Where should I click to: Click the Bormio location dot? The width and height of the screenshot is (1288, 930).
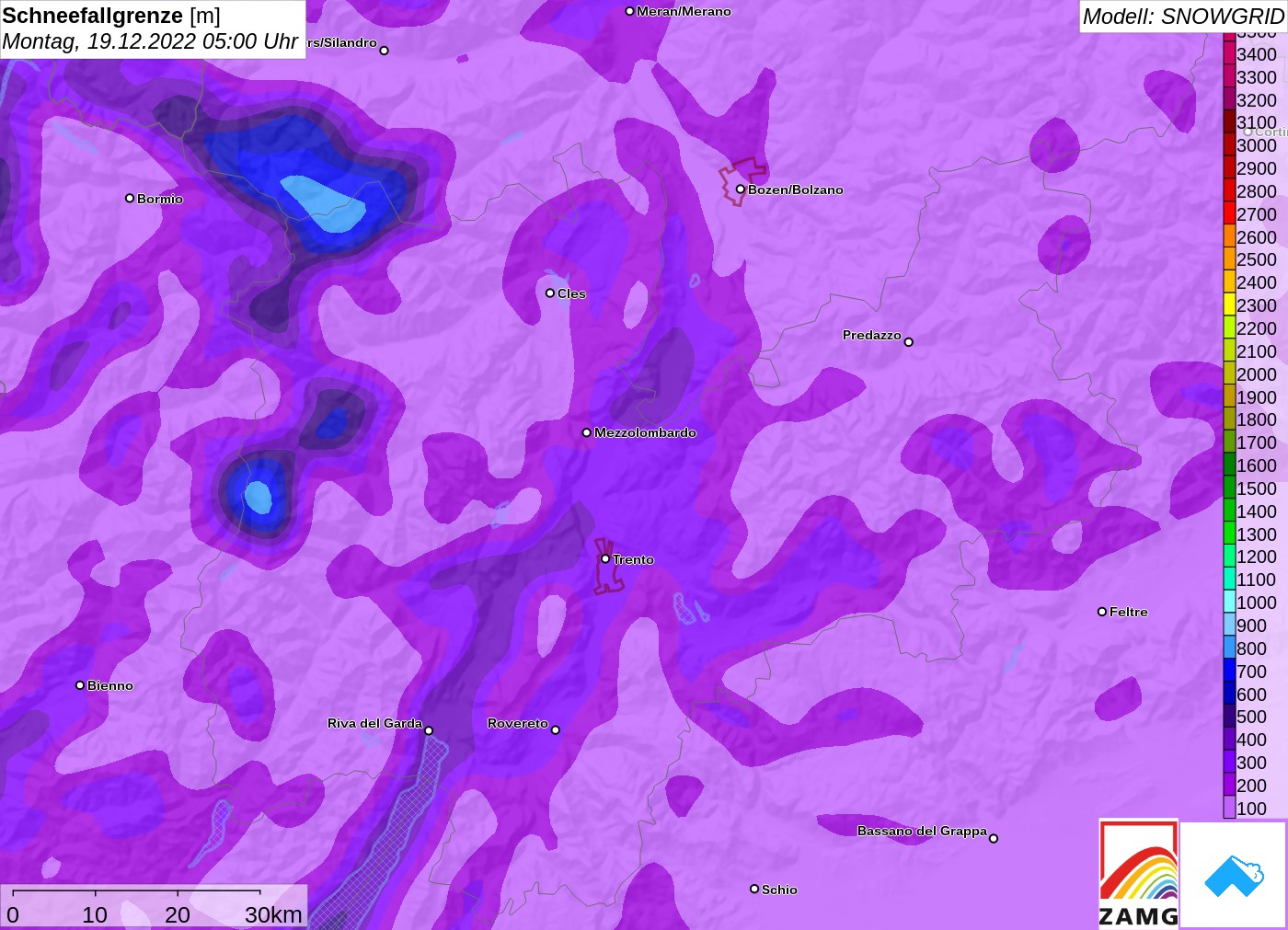click(130, 198)
